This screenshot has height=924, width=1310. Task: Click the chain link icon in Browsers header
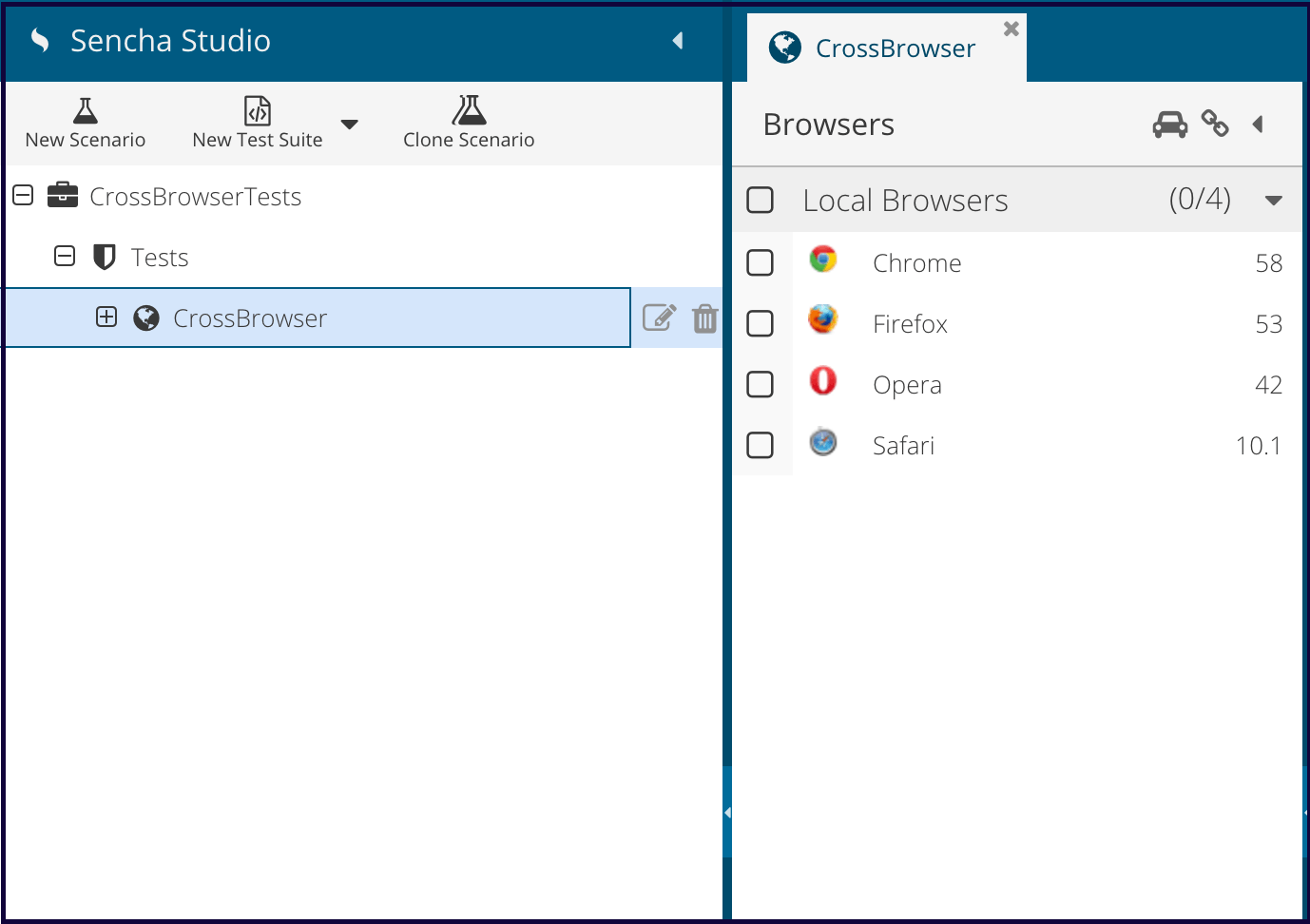pos(1215,124)
